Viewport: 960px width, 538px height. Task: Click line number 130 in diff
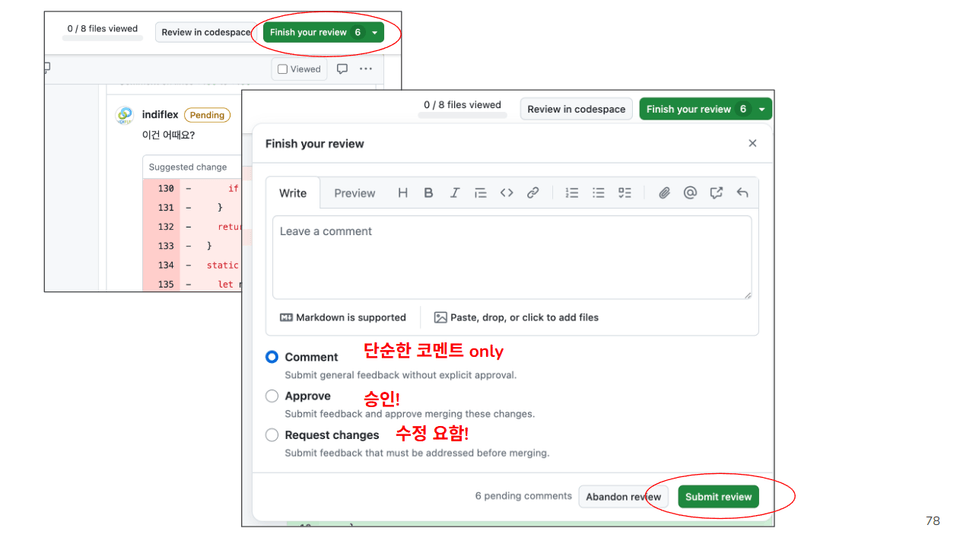tap(166, 189)
